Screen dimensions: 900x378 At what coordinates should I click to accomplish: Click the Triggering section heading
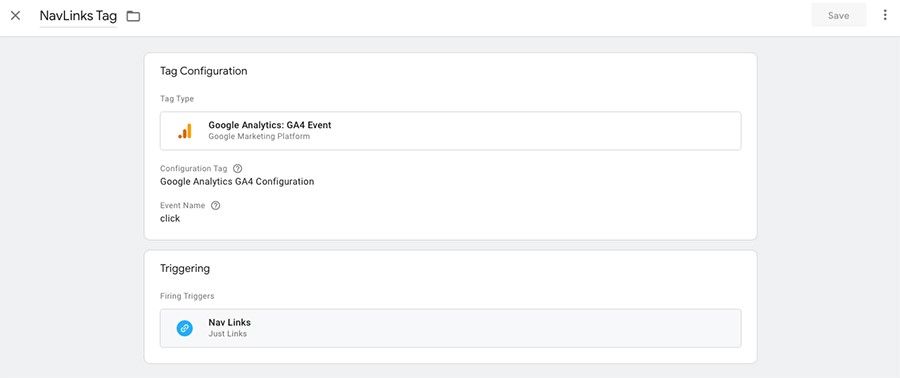pyautogui.click(x=185, y=268)
